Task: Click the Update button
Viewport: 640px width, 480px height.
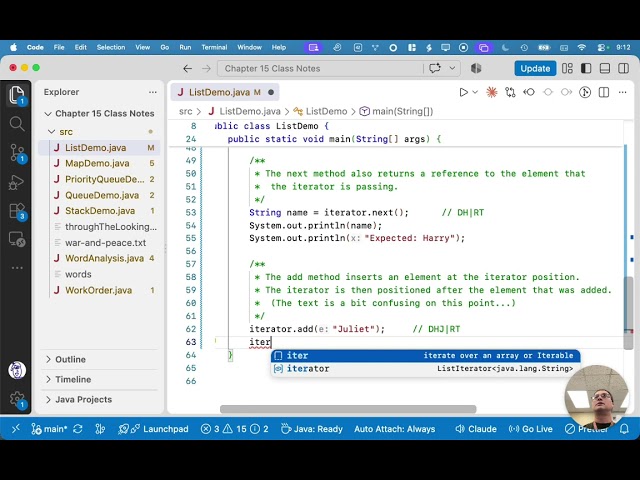Action: pyautogui.click(x=535, y=69)
